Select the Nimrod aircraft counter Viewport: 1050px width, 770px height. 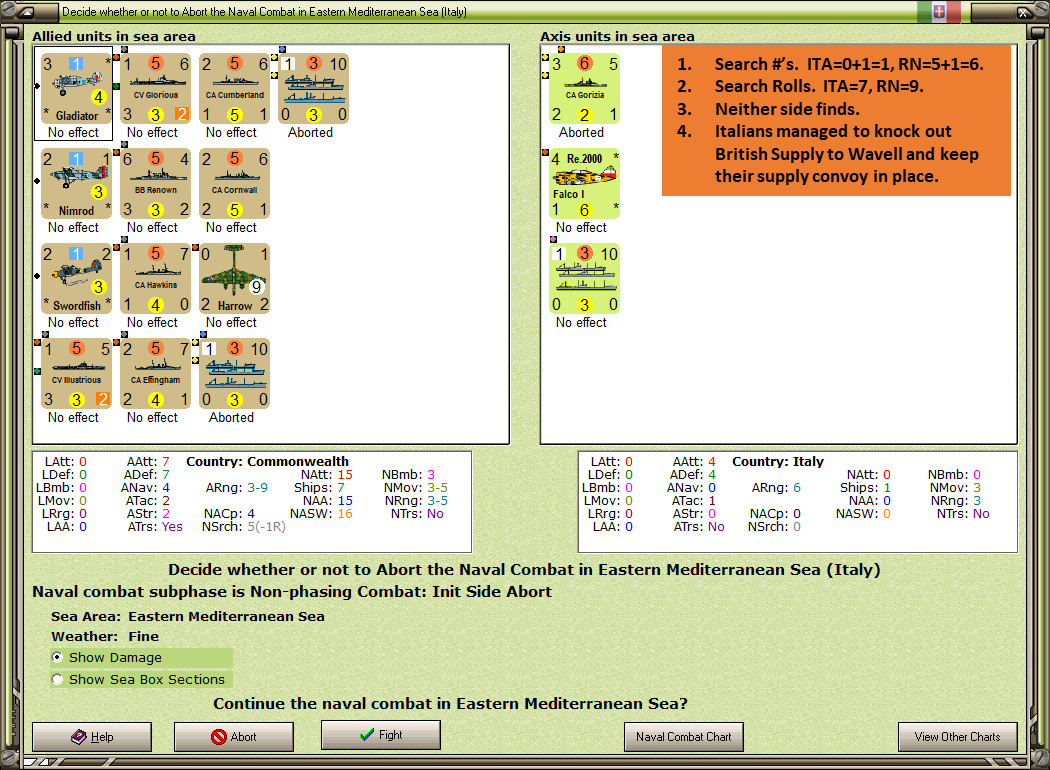(x=76, y=183)
